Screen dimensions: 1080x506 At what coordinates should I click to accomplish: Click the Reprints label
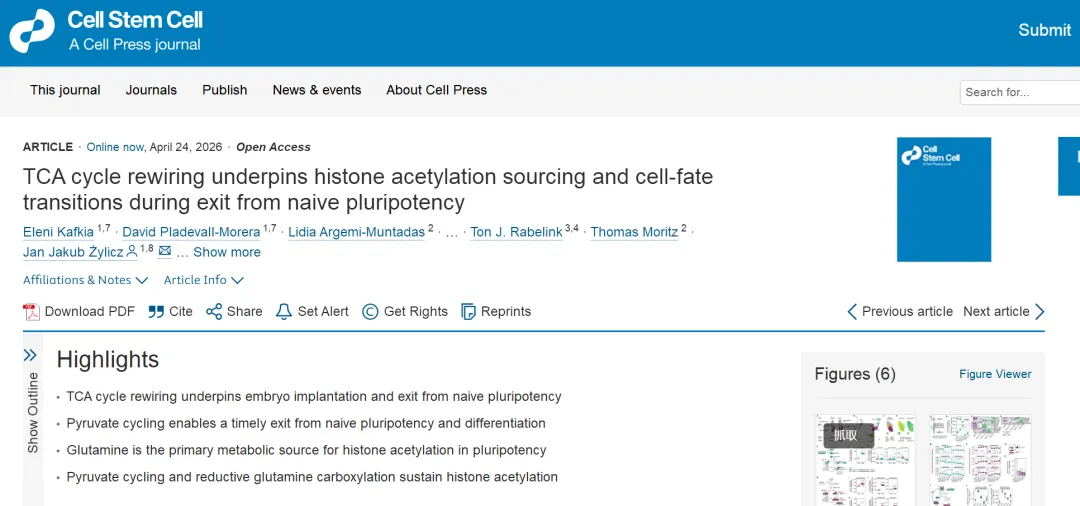tap(506, 312)
